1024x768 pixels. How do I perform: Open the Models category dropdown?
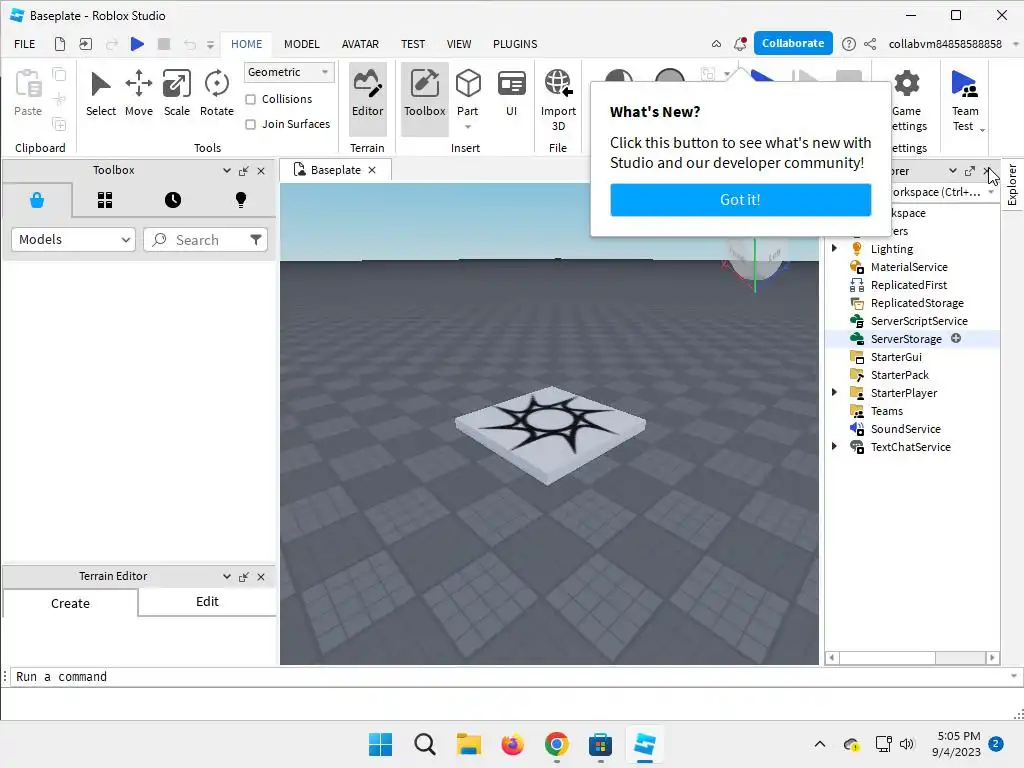tap(73, 240)
